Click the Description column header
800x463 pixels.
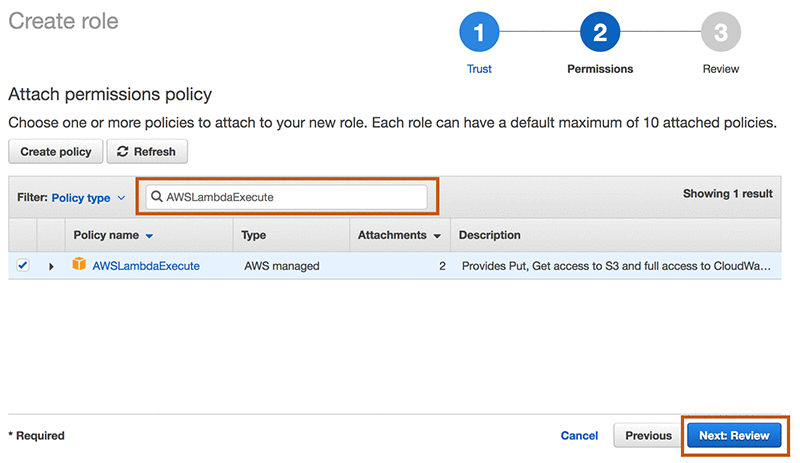(x=489, y=235)
